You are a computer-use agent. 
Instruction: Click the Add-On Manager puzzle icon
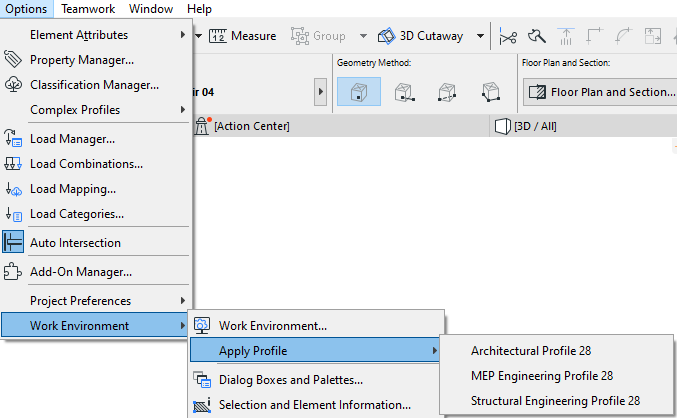(13, 272)
